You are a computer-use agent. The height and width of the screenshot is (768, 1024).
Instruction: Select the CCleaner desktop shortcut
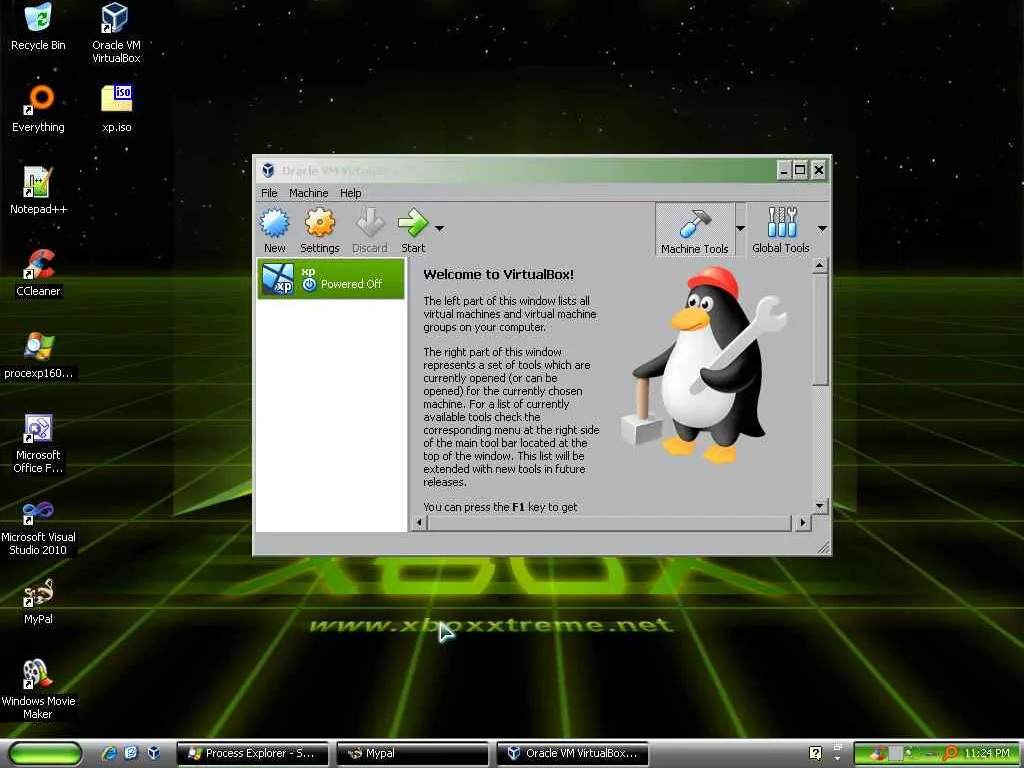[39, 273]
